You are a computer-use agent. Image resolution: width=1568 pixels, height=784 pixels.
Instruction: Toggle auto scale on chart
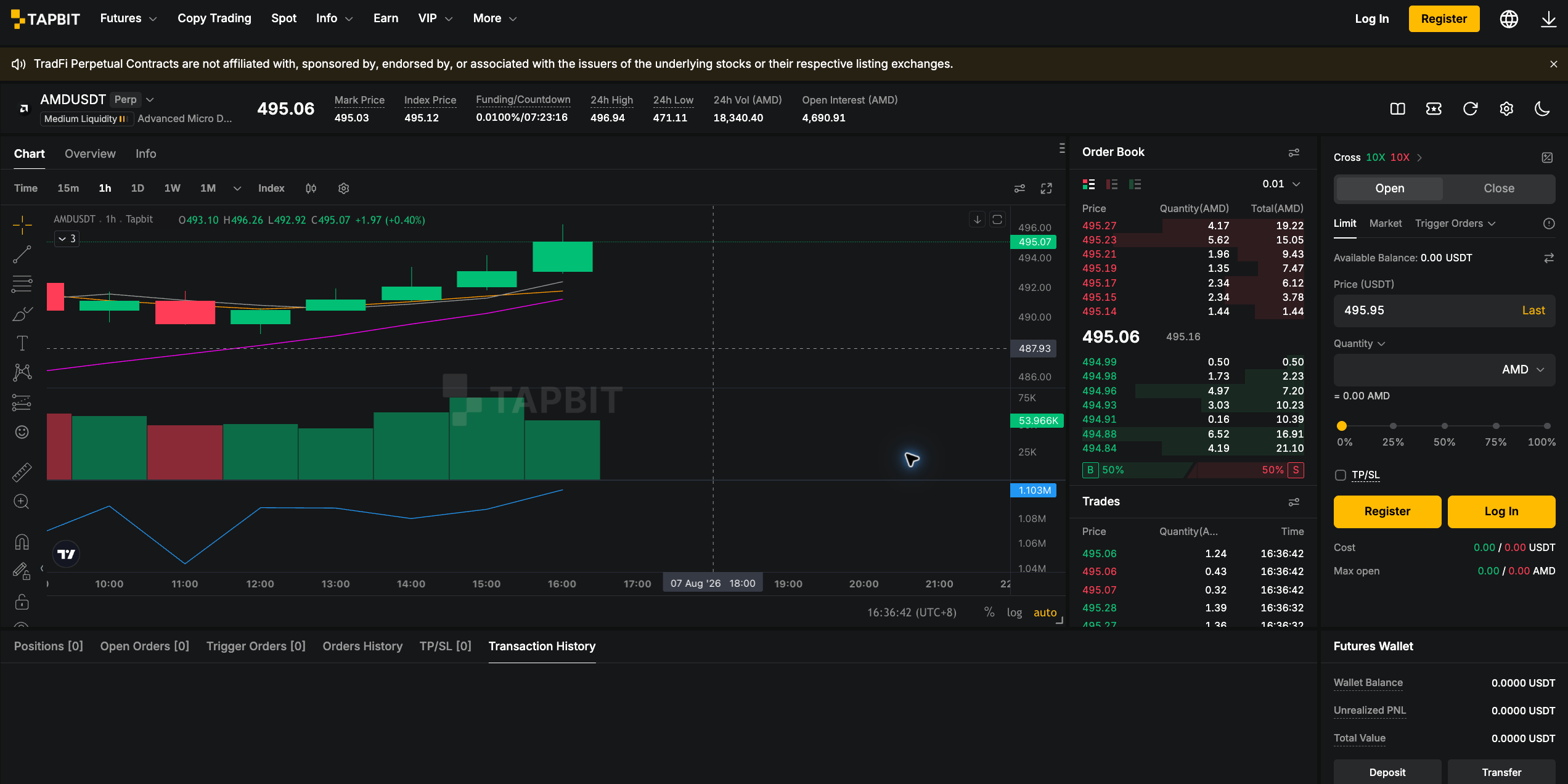[1045, 613]
